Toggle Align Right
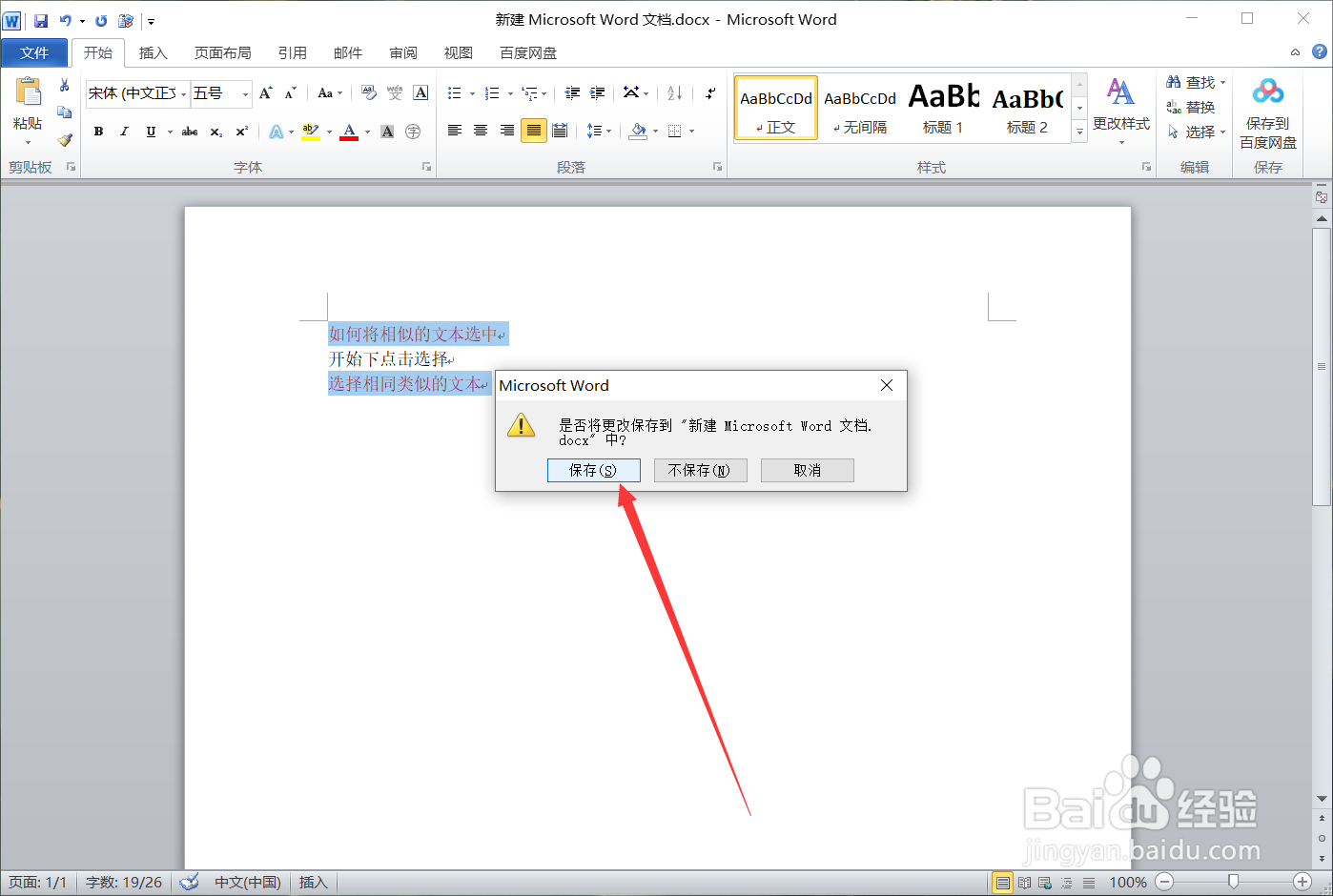The image size is (1333, 896). pyautogui.click(x=507, y=131)
